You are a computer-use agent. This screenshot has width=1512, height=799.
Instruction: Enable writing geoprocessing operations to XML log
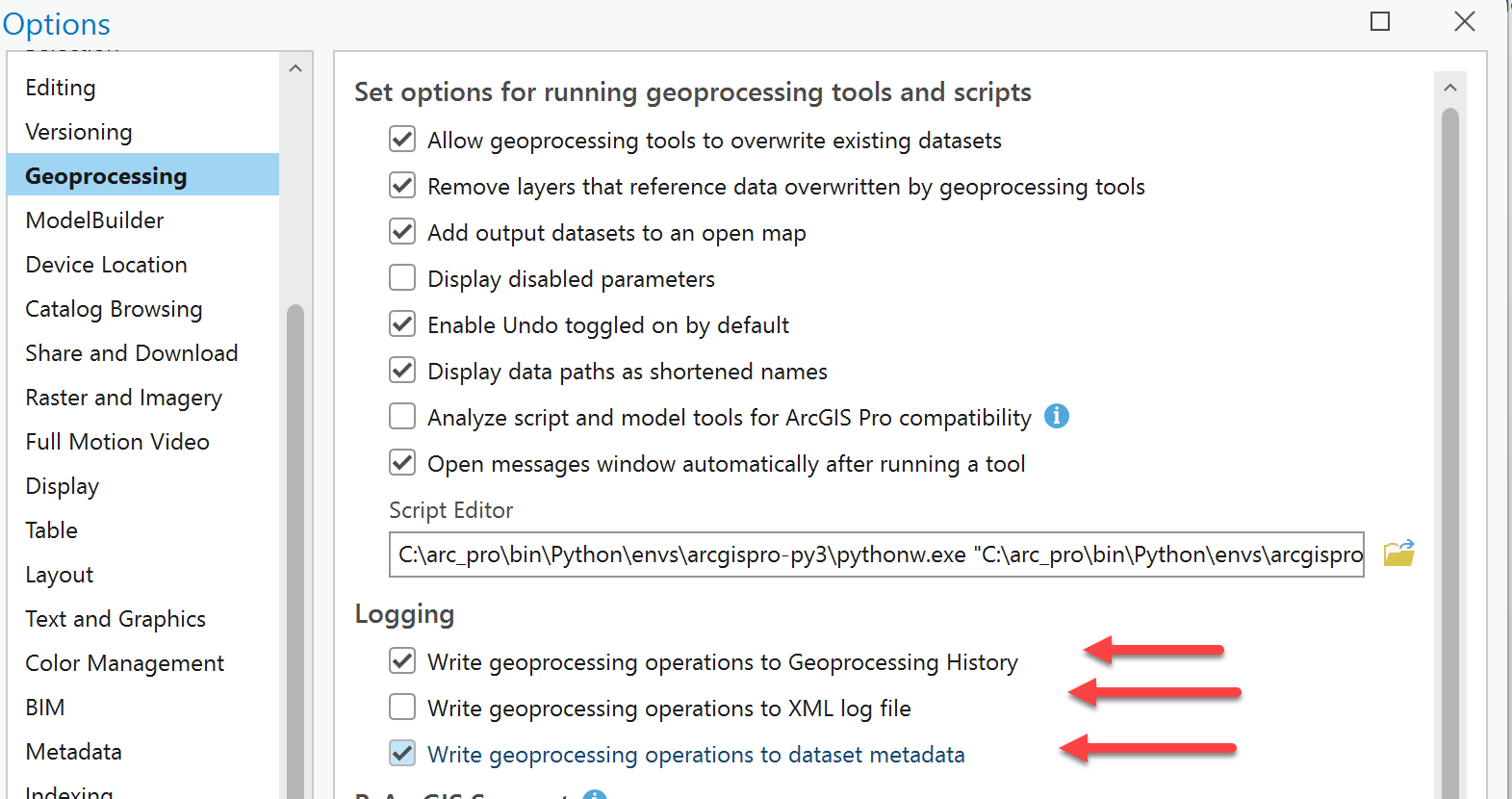(402, 707)
